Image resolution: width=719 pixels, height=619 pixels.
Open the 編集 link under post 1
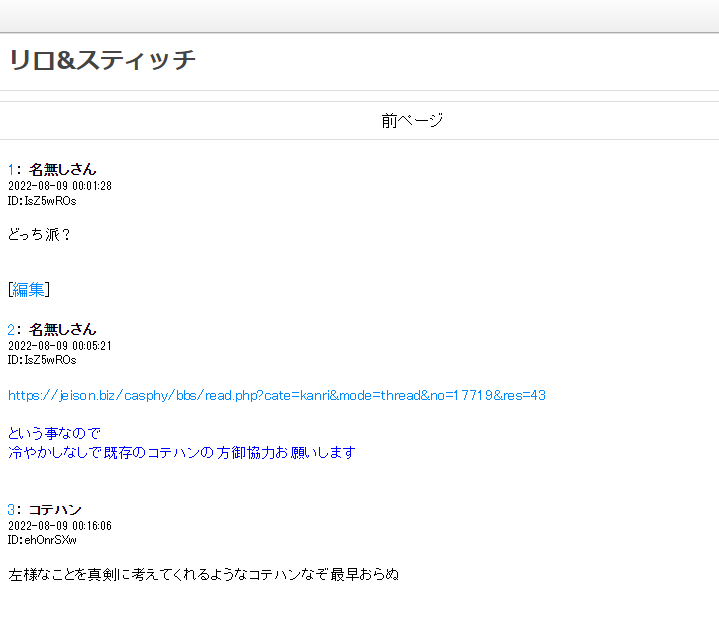[x=29, y=290]
